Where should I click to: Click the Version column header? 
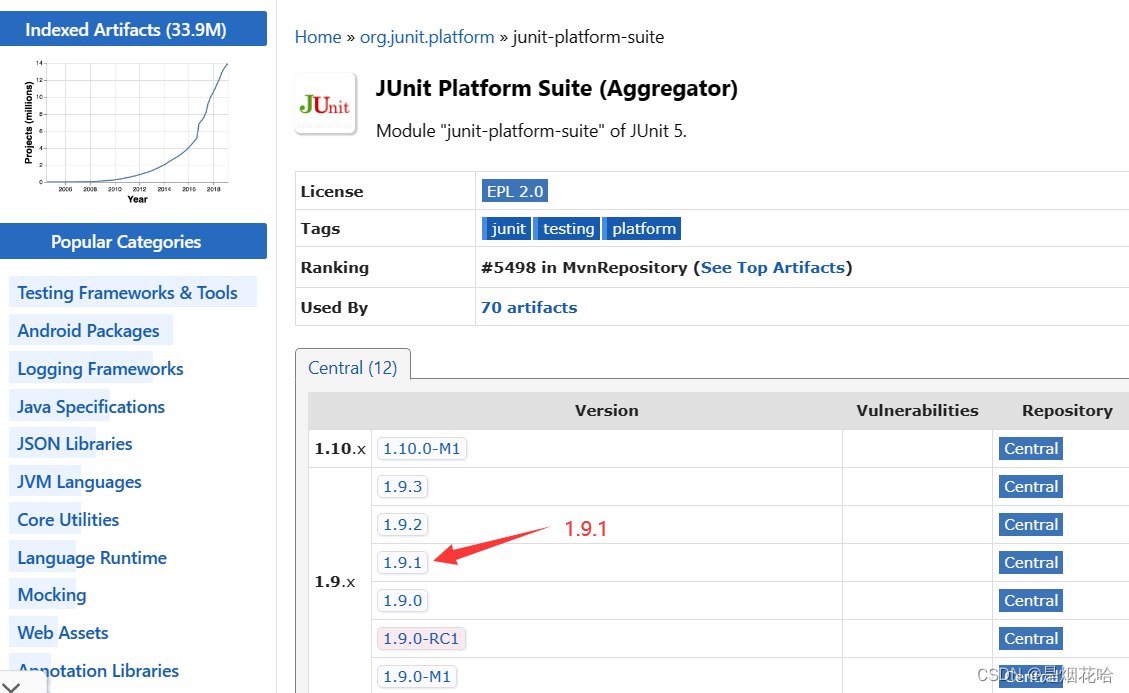[x=606, y=411]
